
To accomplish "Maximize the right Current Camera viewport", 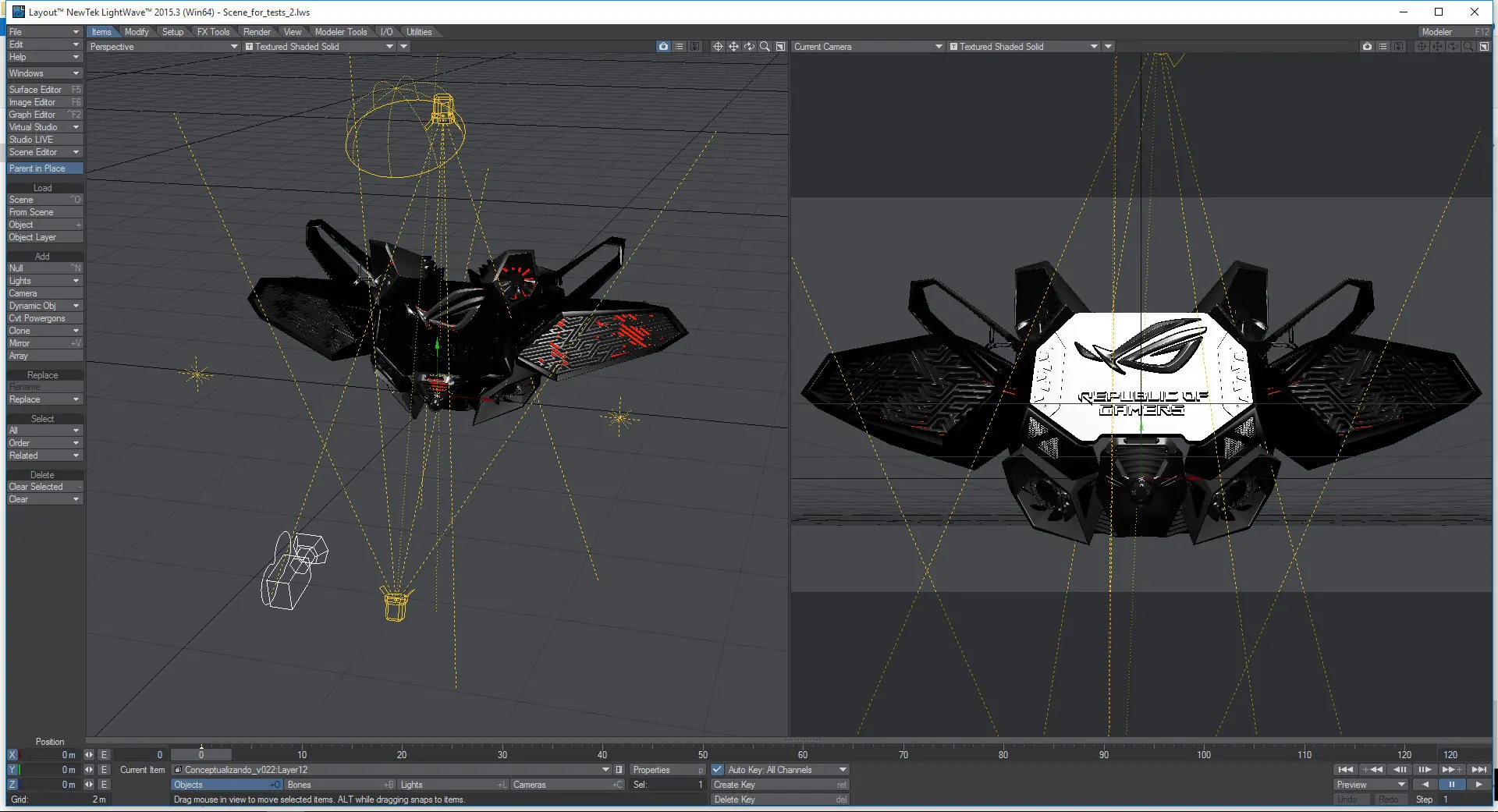I will (x=1484, y=47).
